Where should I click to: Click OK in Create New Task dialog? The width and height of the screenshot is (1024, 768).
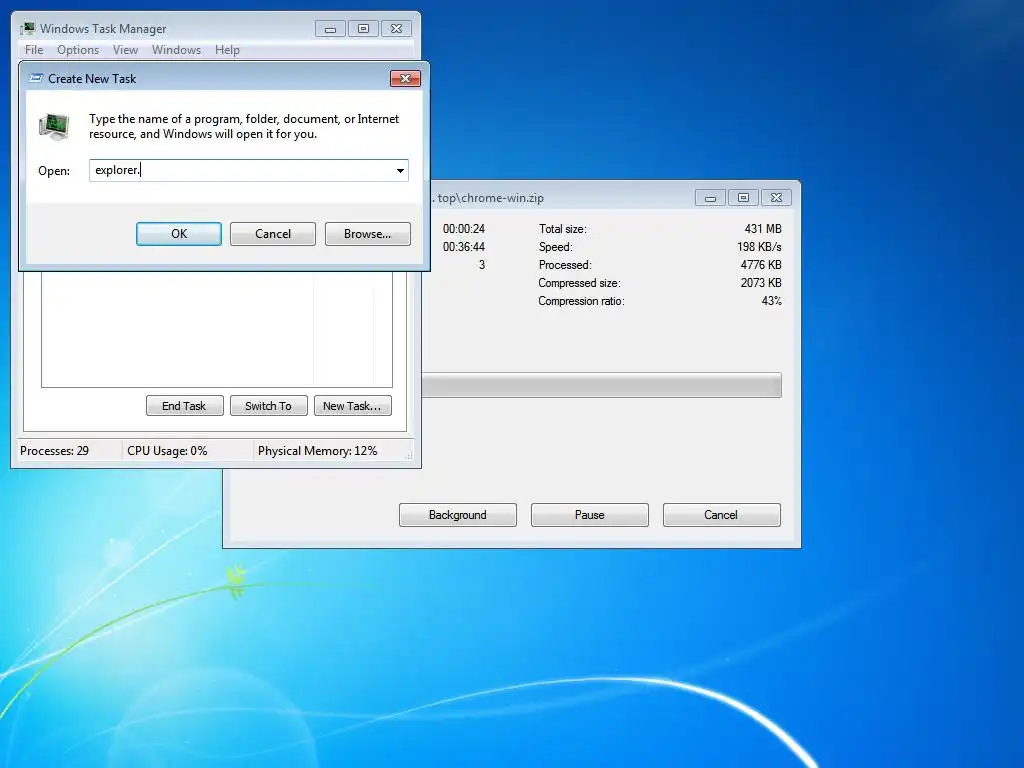tap(178, 234)
